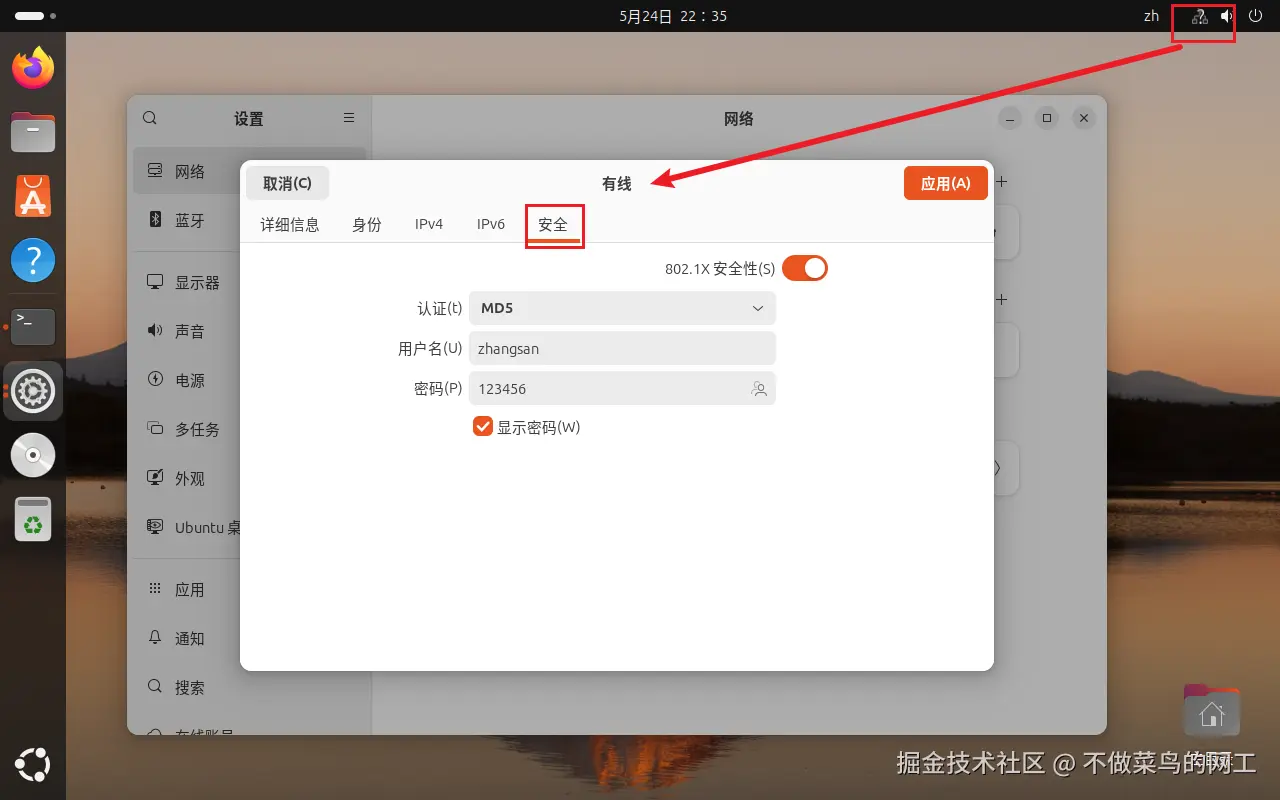Switch to the Details tab

coord(290,224)
